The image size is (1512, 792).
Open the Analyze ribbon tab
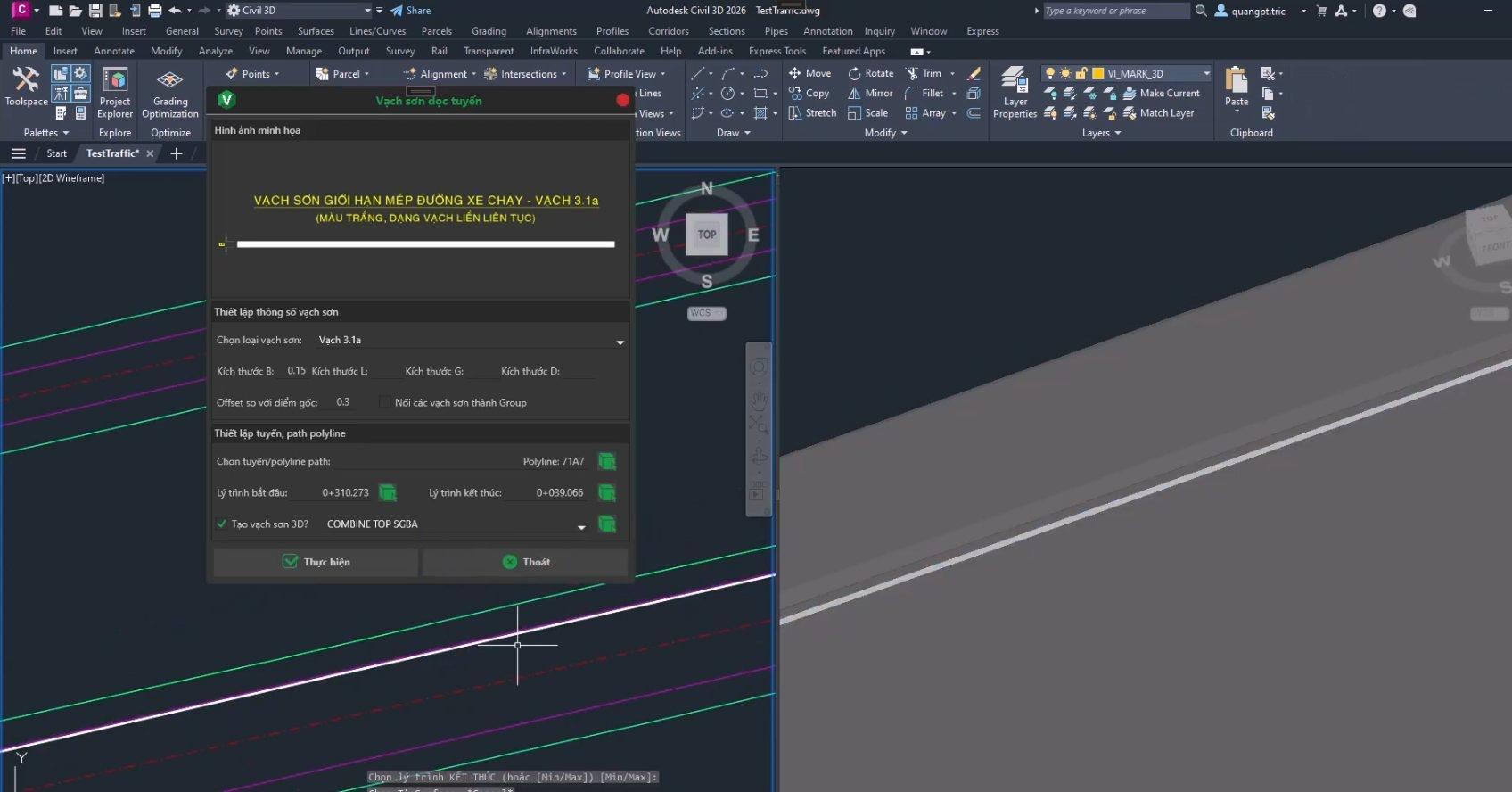[x=216, y=51]
